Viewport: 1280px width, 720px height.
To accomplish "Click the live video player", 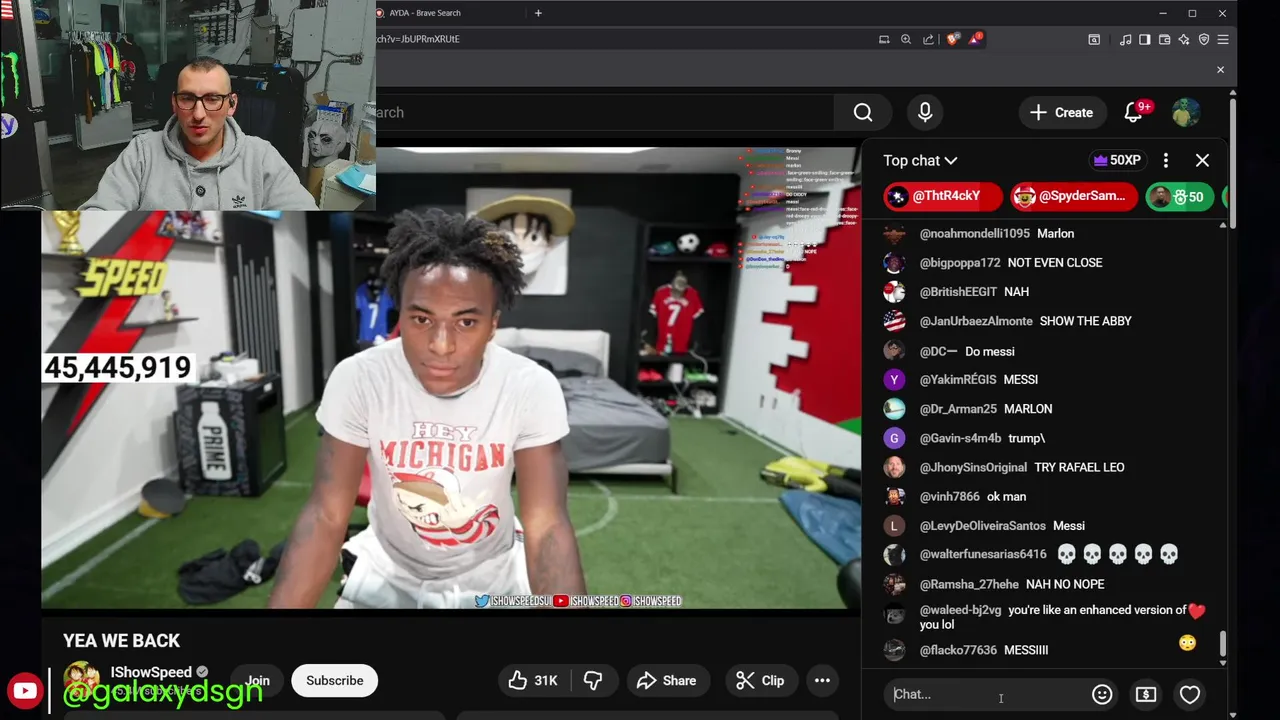I will tap(450, 378).
